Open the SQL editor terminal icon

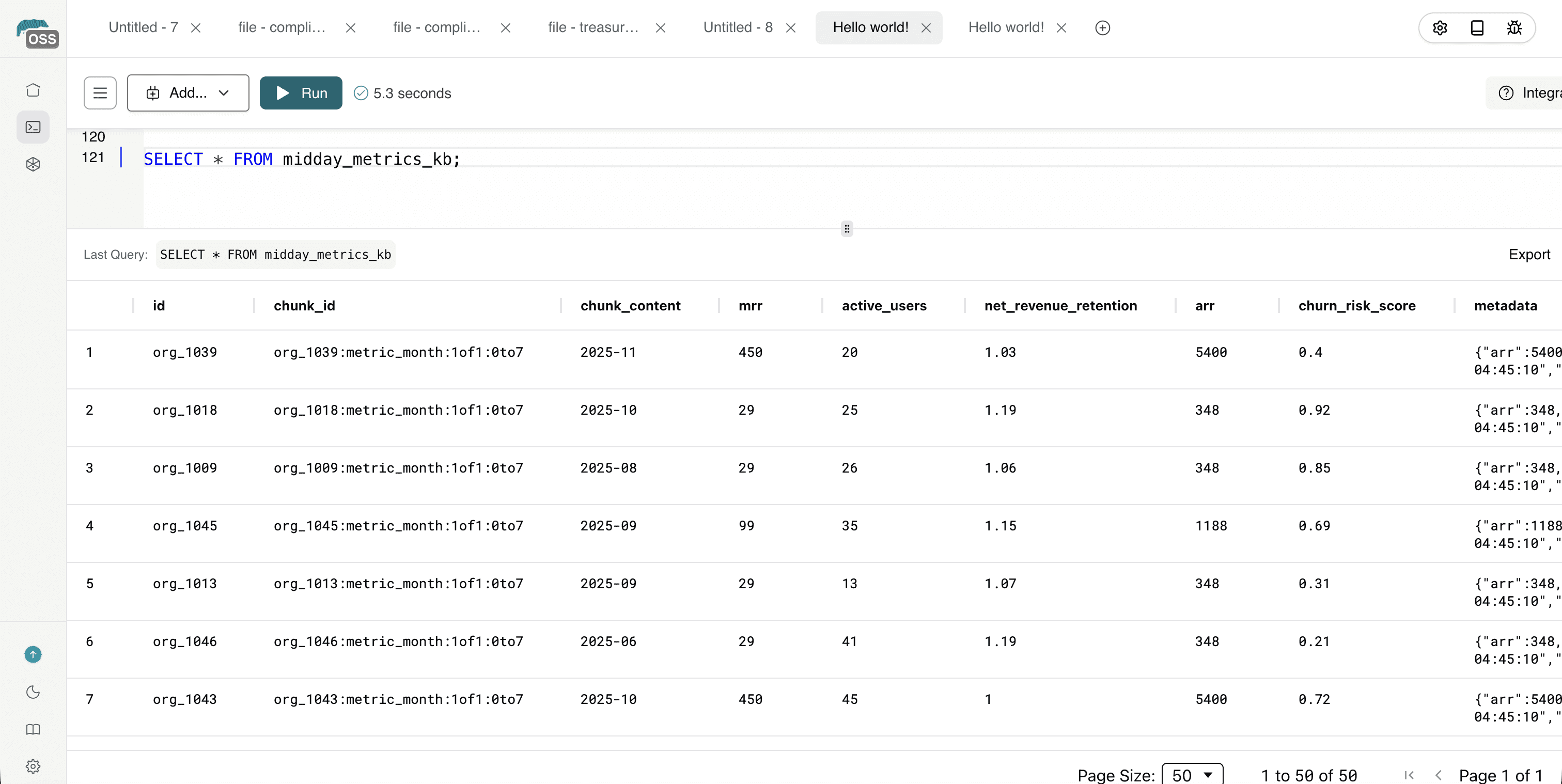pos(34,128)
